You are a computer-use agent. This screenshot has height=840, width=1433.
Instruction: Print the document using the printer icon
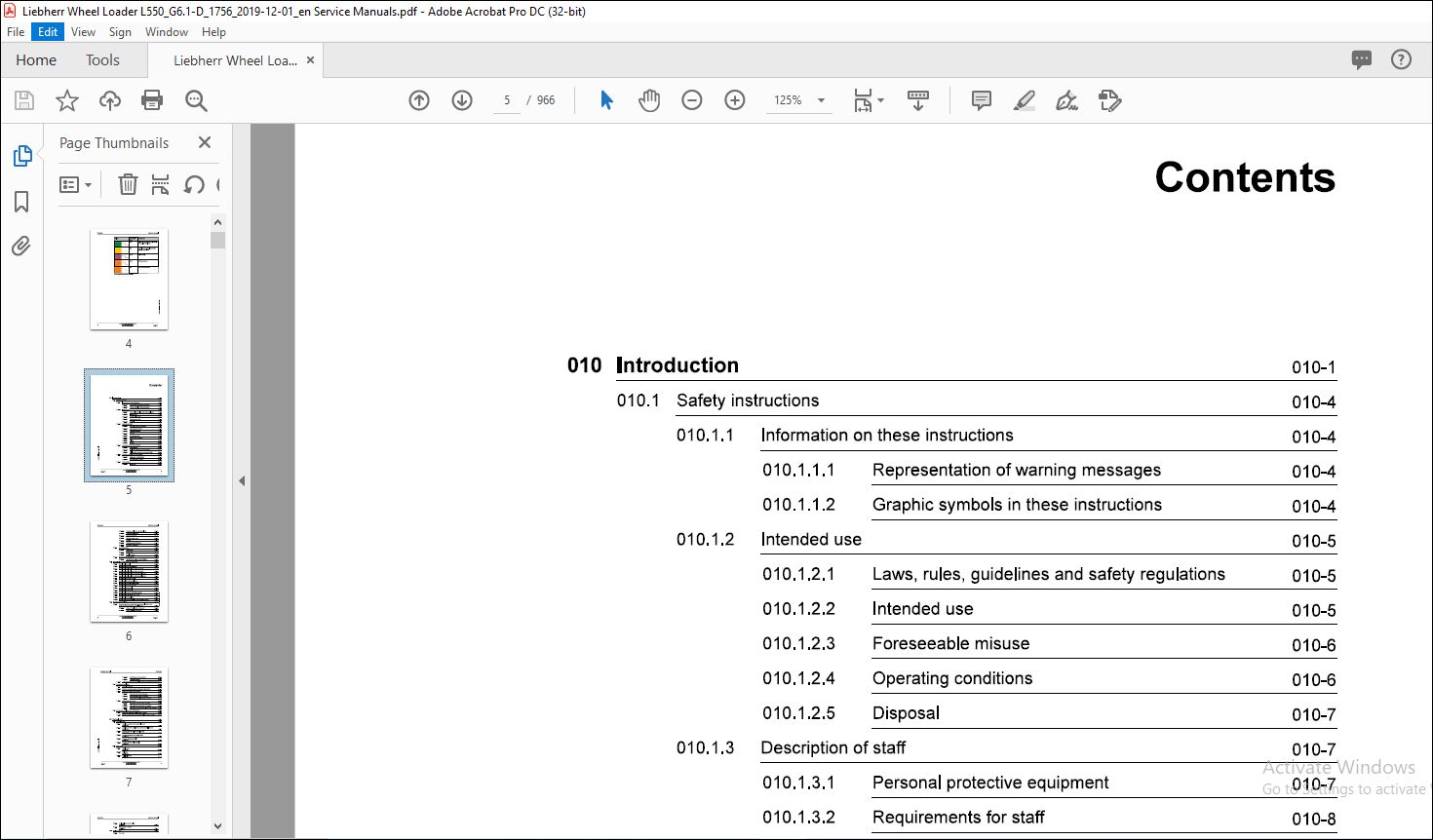(152, 100)
